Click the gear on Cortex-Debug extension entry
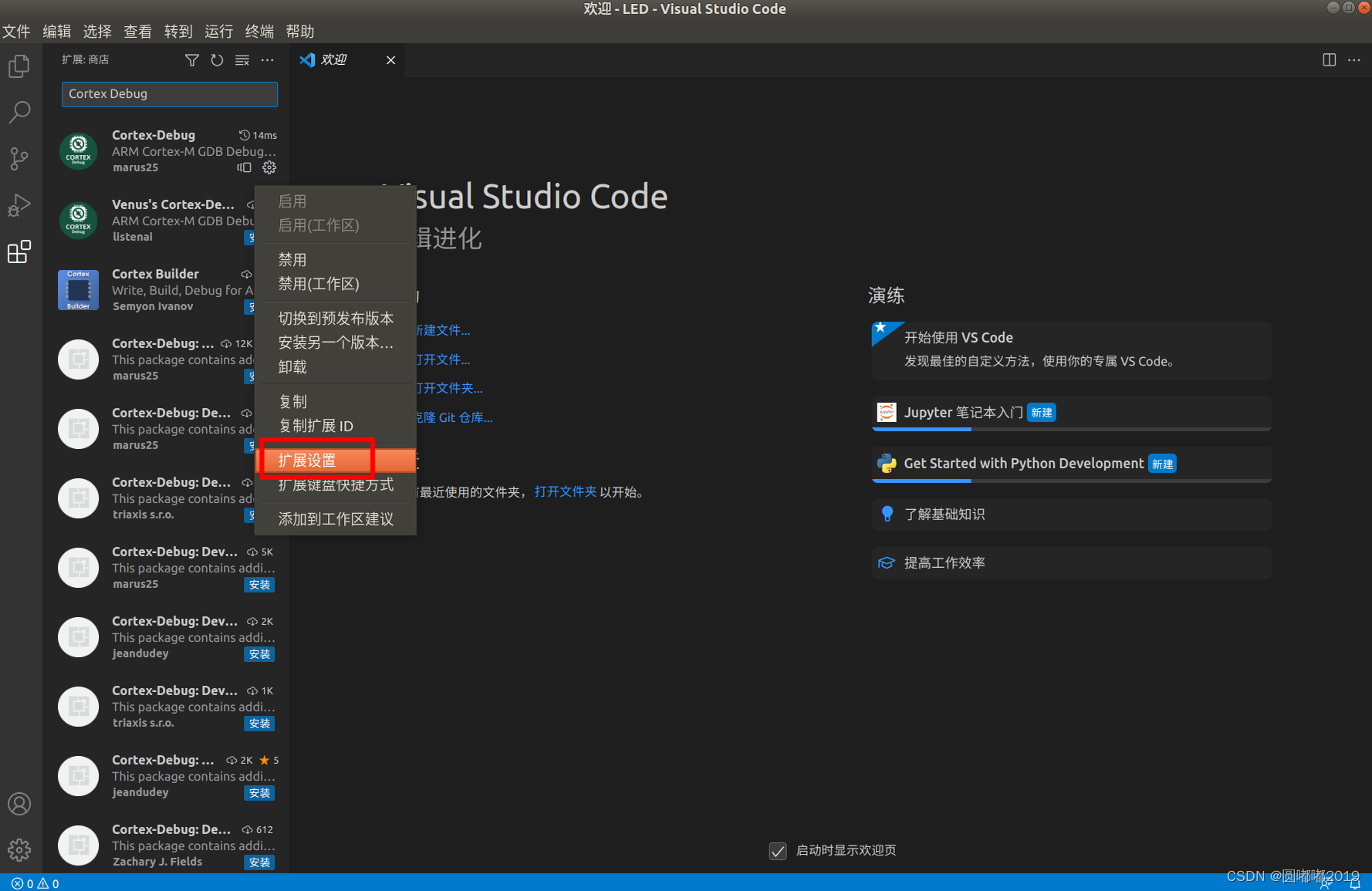Viewport: 1372px width, 891px height. [x=269, y=167]
